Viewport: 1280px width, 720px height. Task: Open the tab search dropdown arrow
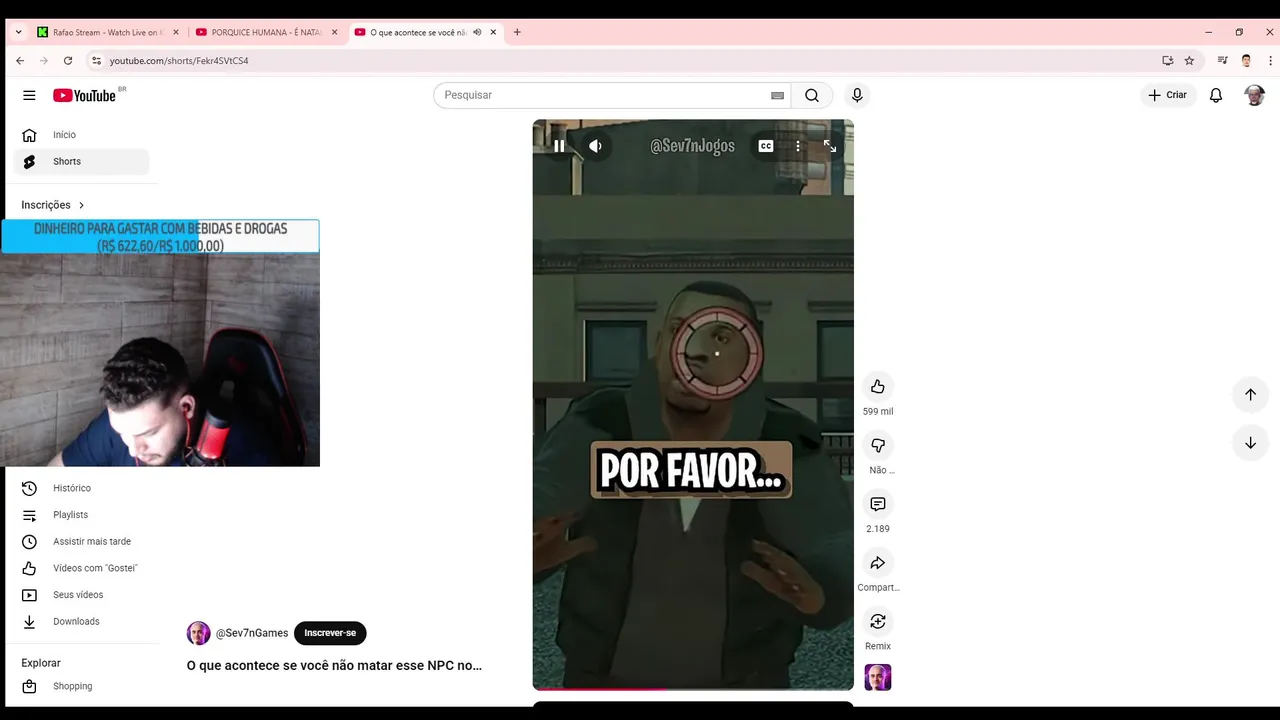point(18,32)
